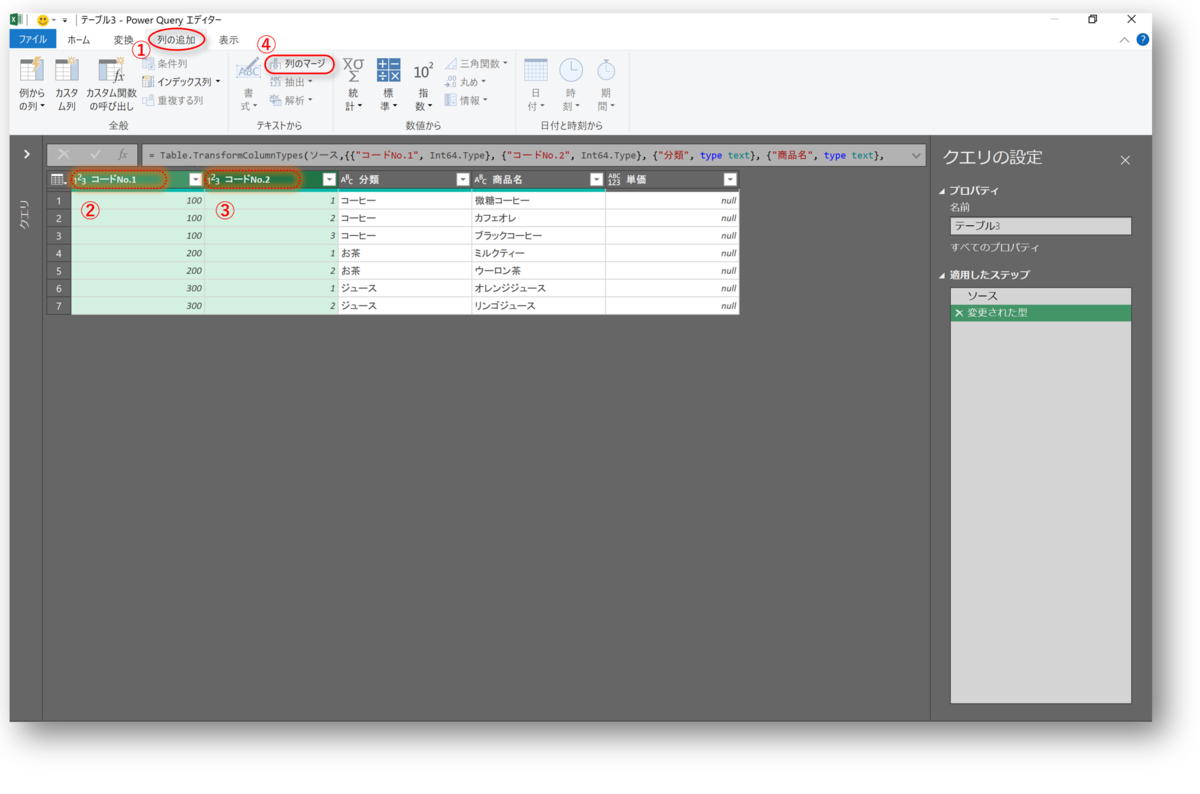Close the Query Settings (クエリの設定) pane

tap(1125, 160)
